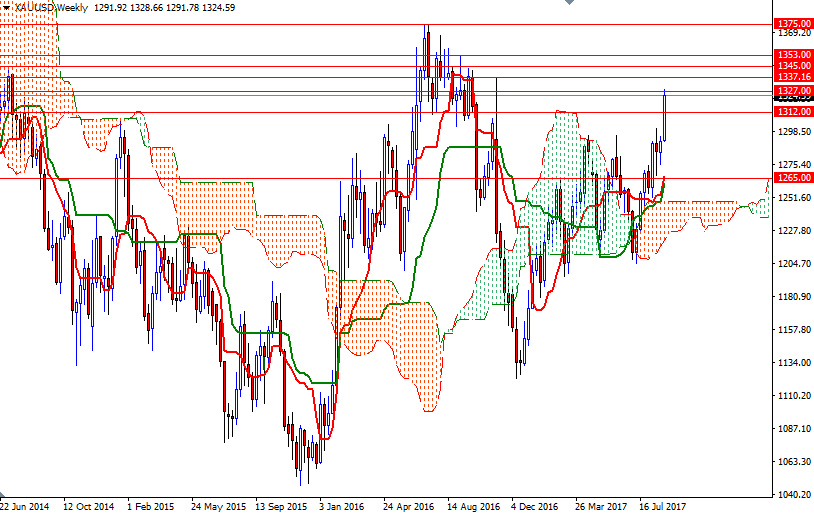Click the OHLC values in the chart header
This screenshot has height=514, width=814.
(x=164, y=7)
